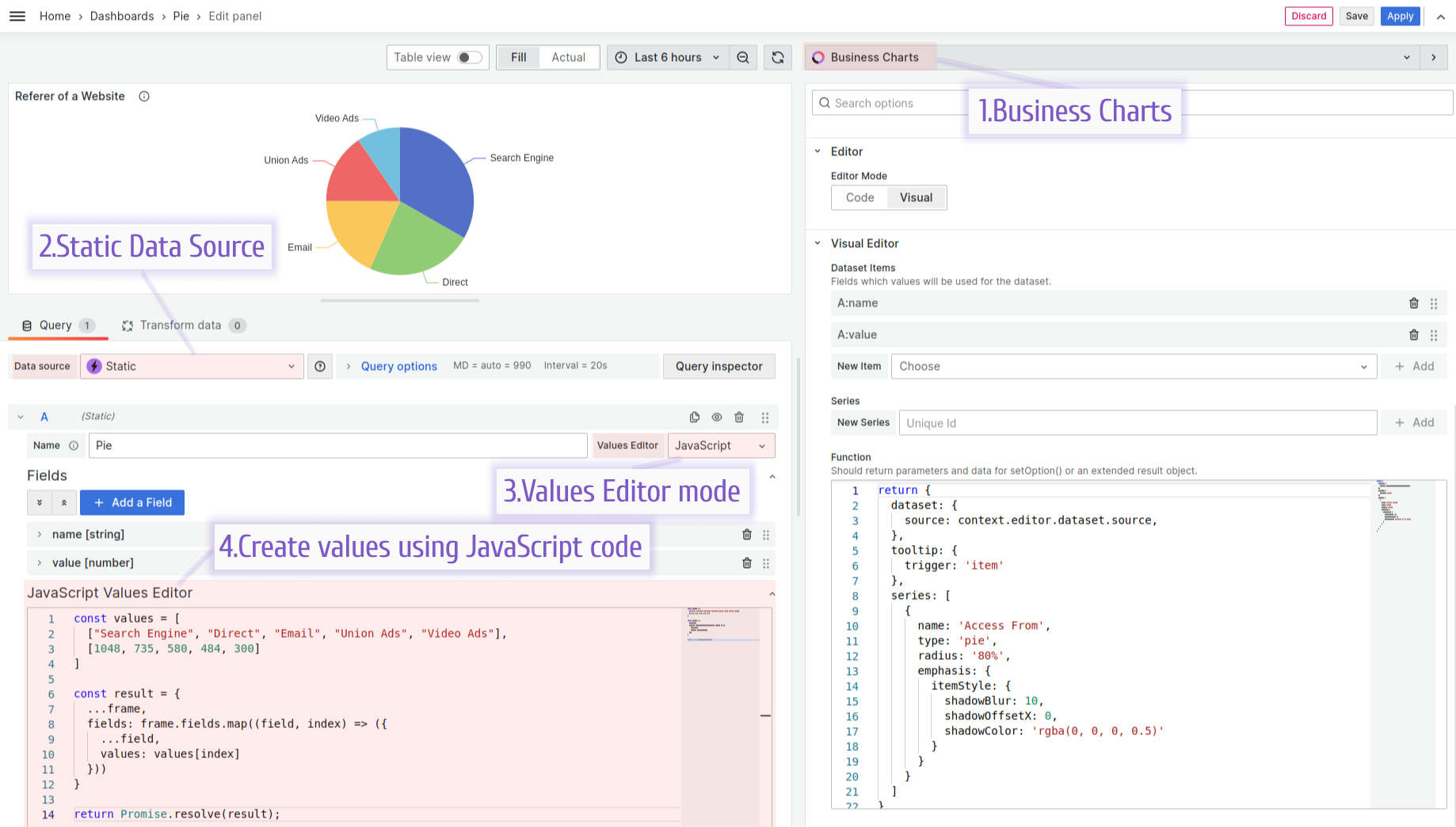Switch to the Transform data tab
The width and height of the screenshot is (1456, 827).
click(x=181, y=326)
